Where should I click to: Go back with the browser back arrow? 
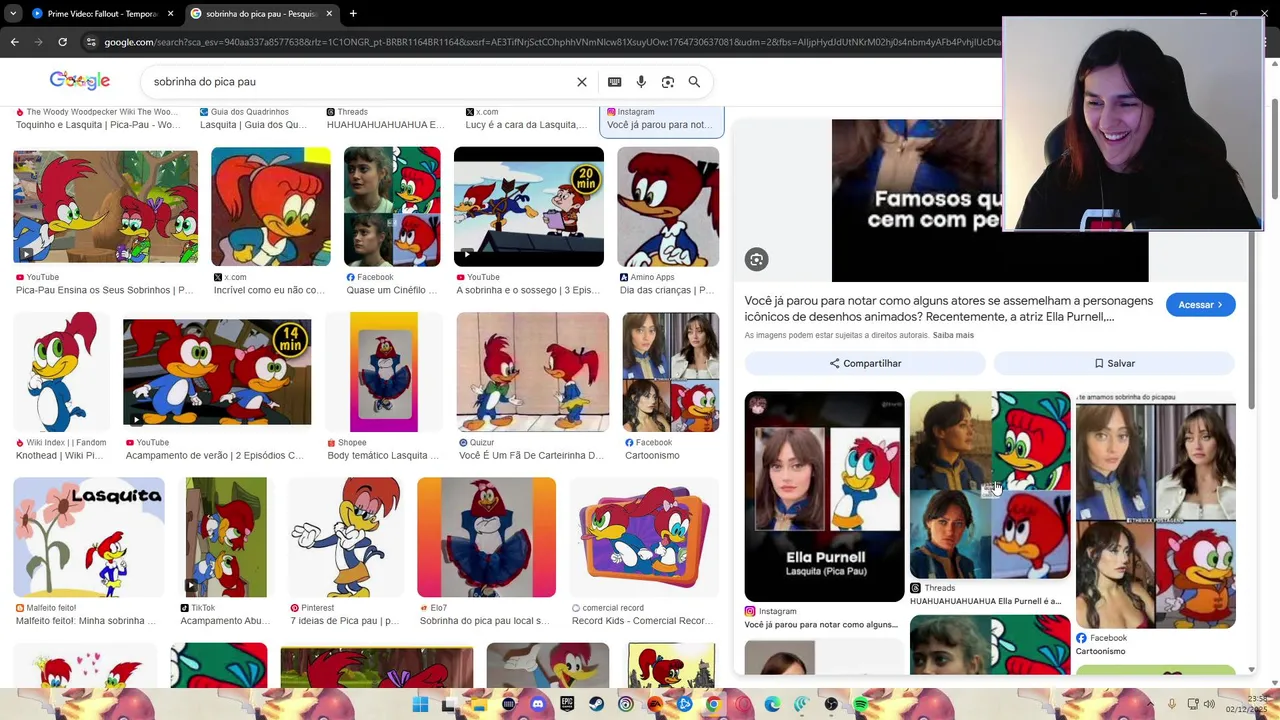coord(14,42)
